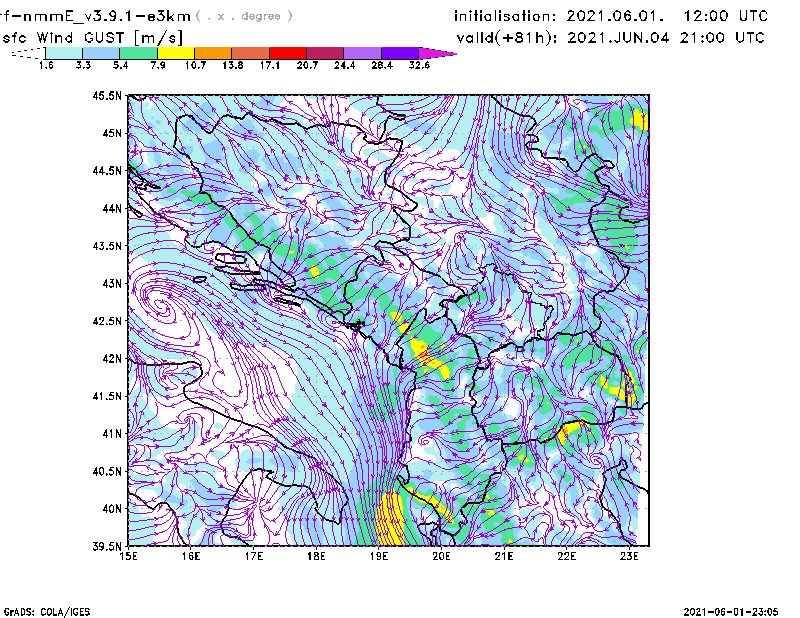The width and height of the screenshot is (800, 618).
Task: Click legend value 10.7
Action: coord(195,65)
